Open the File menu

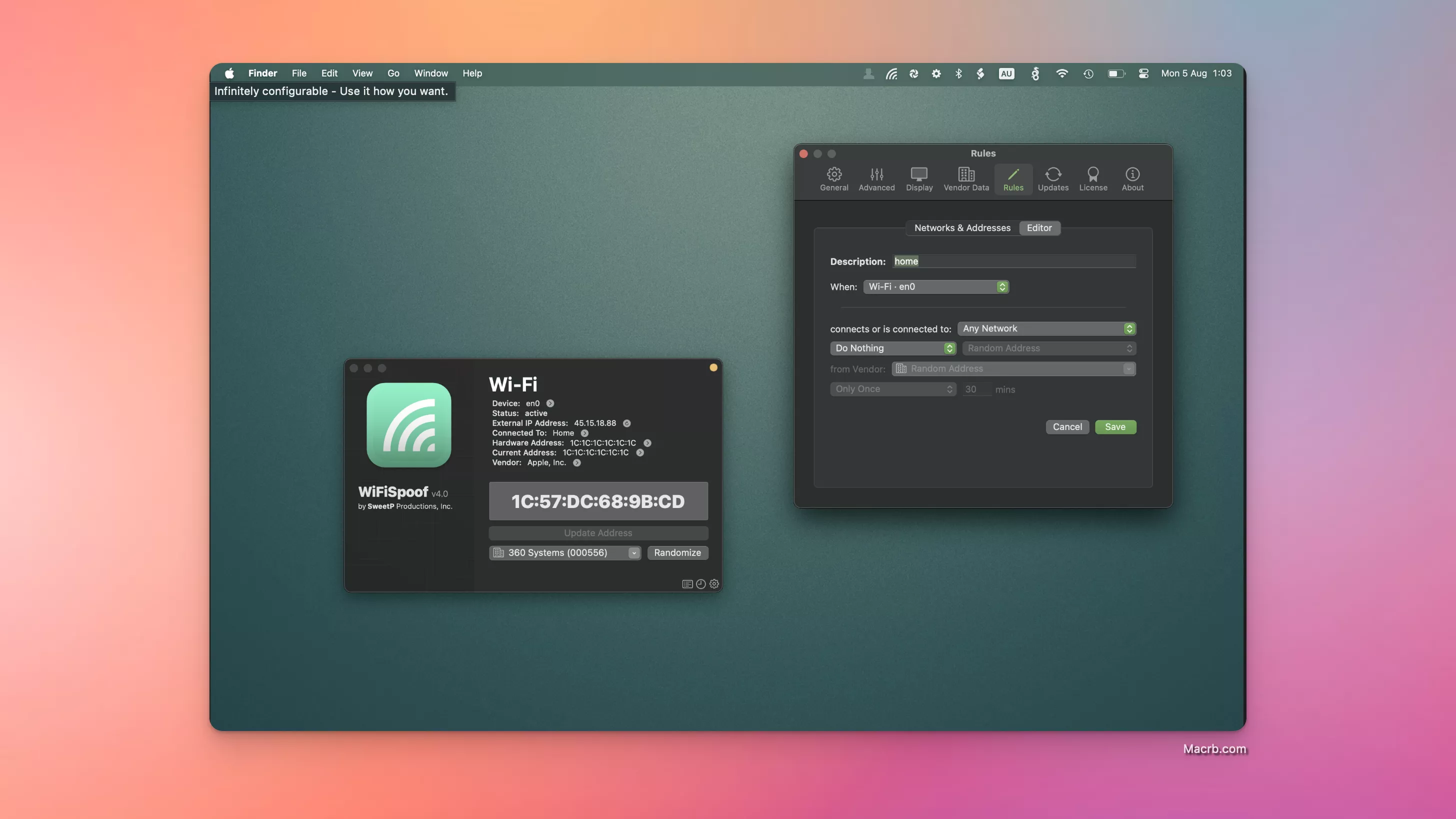coord(299,73)
